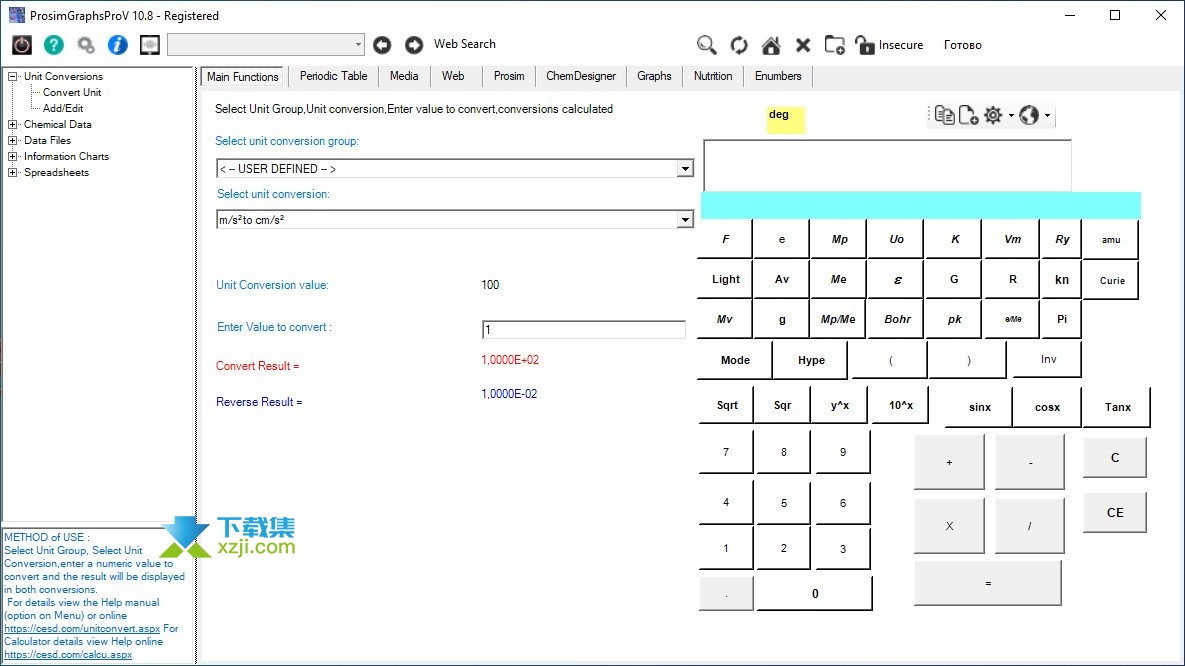Click the calculator display box
This screenshot has width=1185, height=666.
887,166
